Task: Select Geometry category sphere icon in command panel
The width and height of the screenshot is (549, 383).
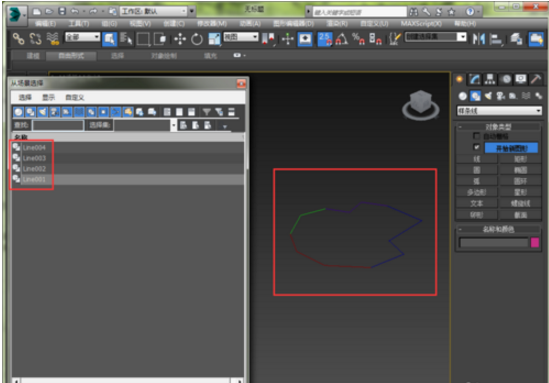Action: (463, 96)
